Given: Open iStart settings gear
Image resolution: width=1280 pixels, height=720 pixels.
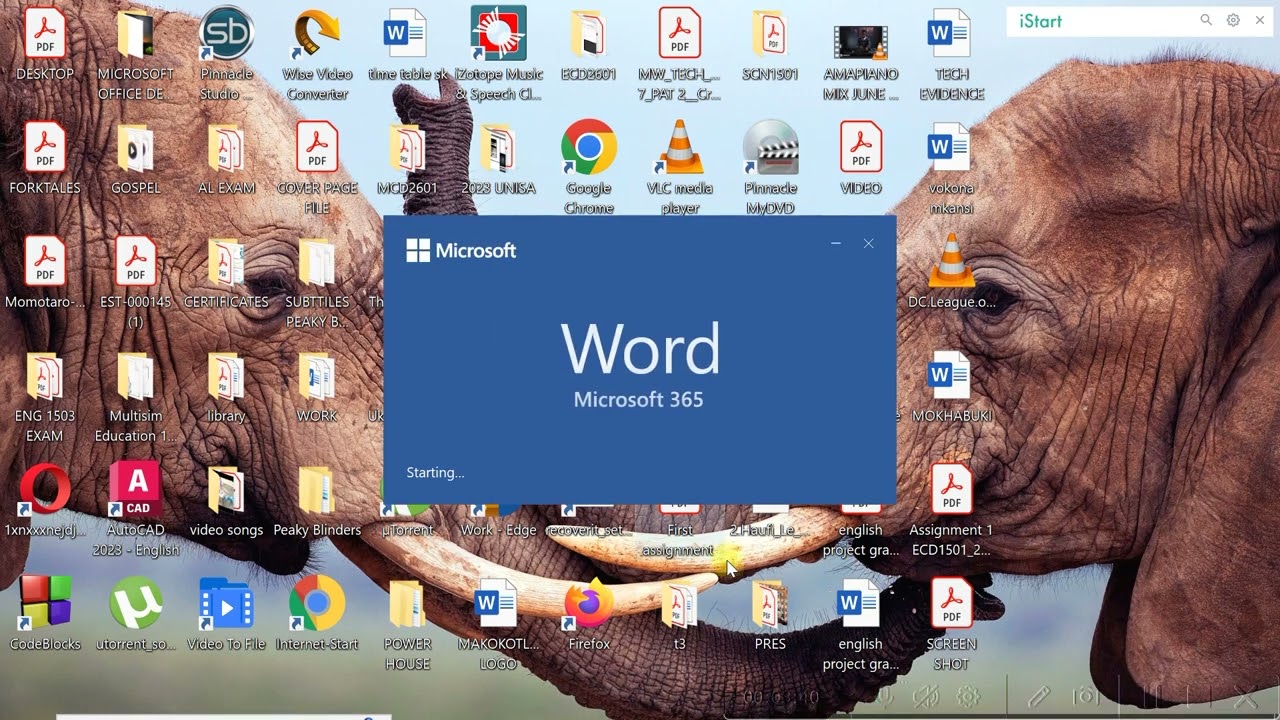Looking at the screenshot, I should pos(1233,20).
